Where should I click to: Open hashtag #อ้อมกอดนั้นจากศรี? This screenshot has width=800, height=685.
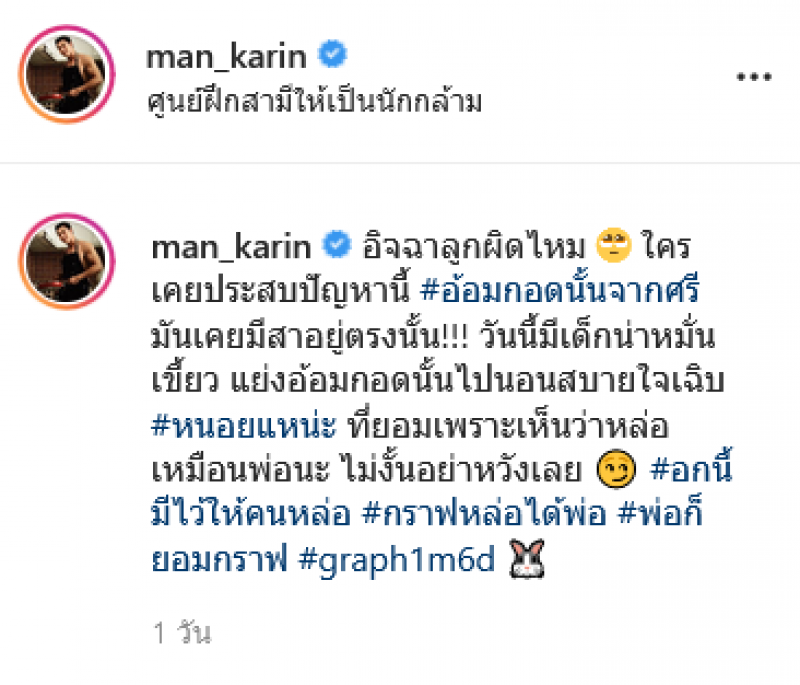point(560,288)
